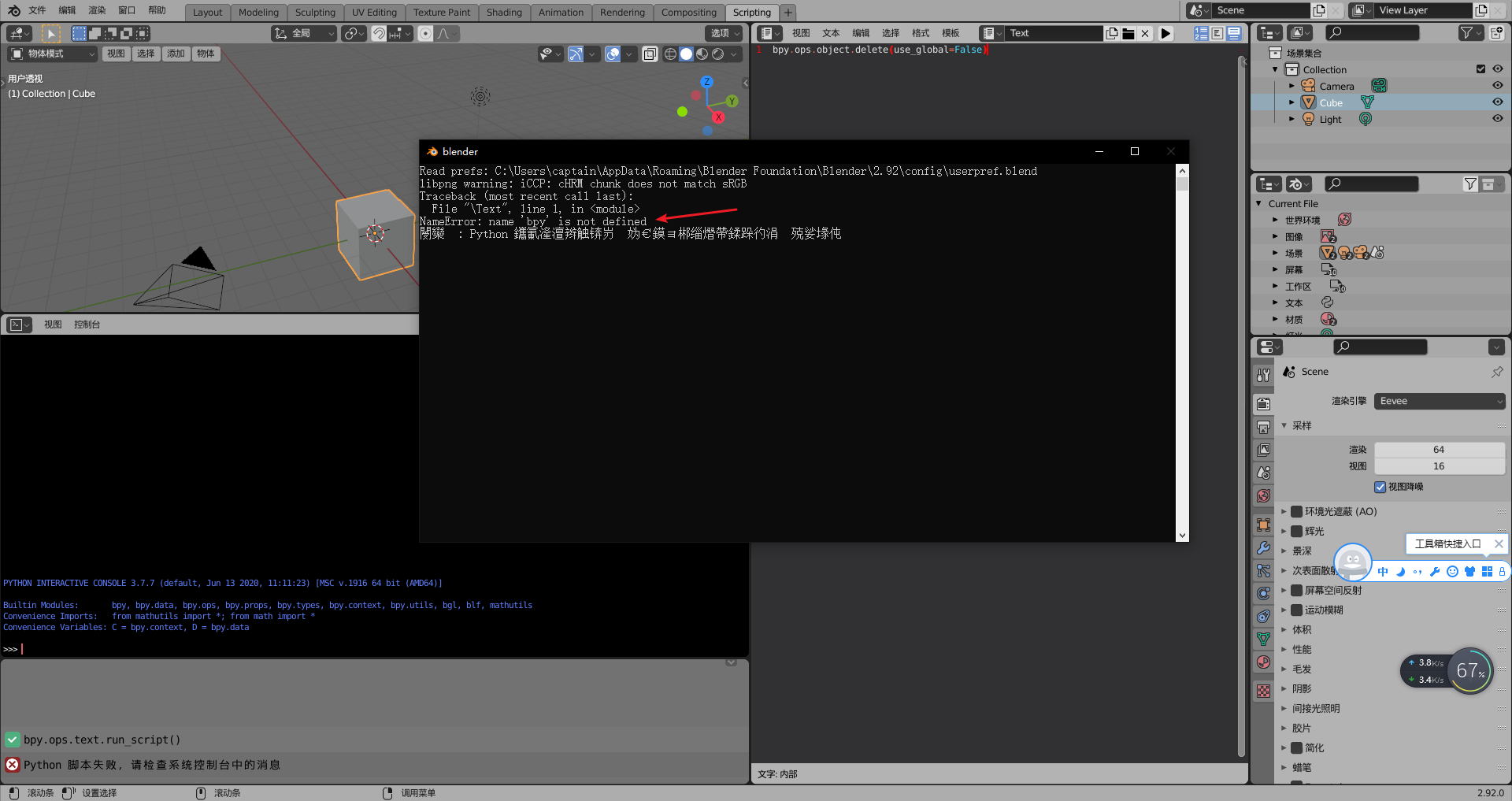1512x801 pixels.
Task: Toggle snapping magnet icon
Action: [x=379, y=33]
